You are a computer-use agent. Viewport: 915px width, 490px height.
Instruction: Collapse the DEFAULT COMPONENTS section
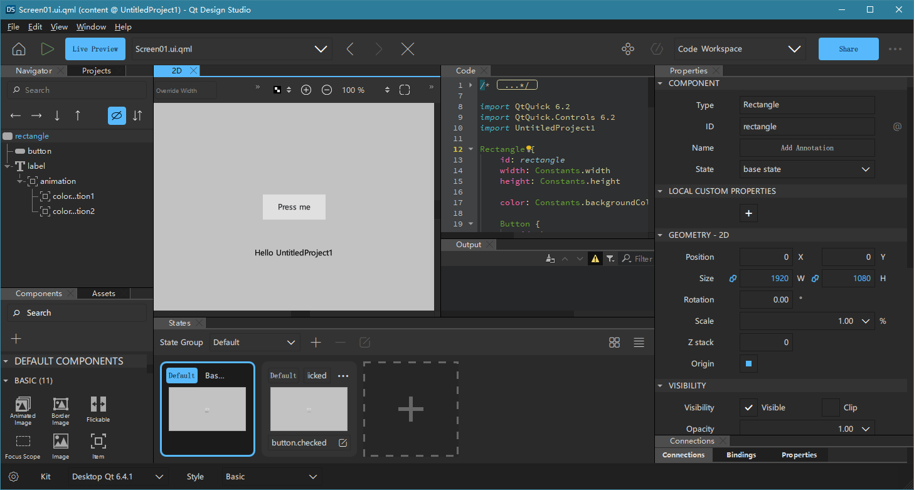6,361
